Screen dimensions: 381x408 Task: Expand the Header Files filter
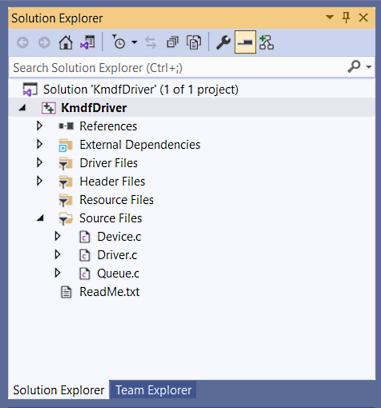pyautogui.click(x=39, y=181)
